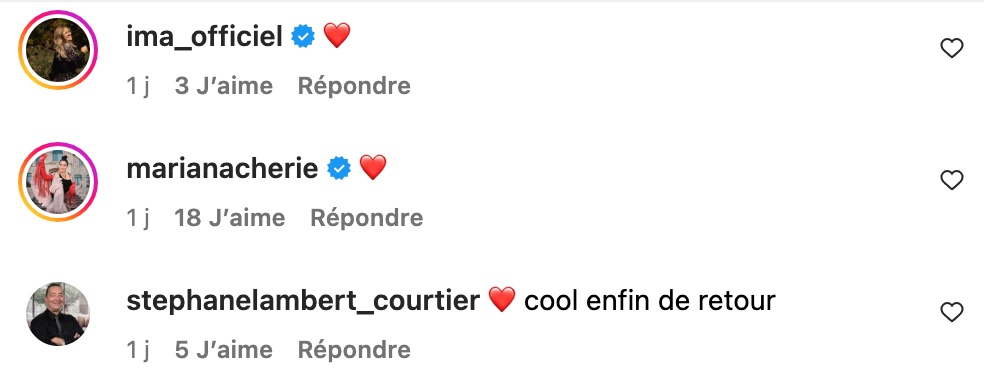This screenshot has height=380, width=984.
Task: Click the verified badge beside marianacherie
Action: (340, 169)
